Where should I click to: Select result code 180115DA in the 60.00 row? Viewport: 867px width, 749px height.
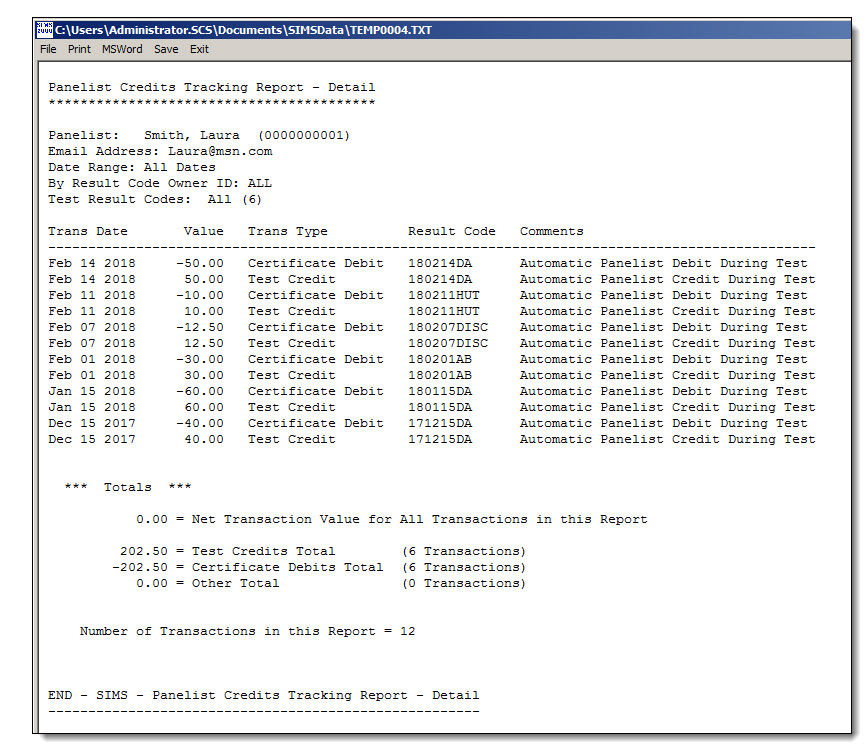440,408
